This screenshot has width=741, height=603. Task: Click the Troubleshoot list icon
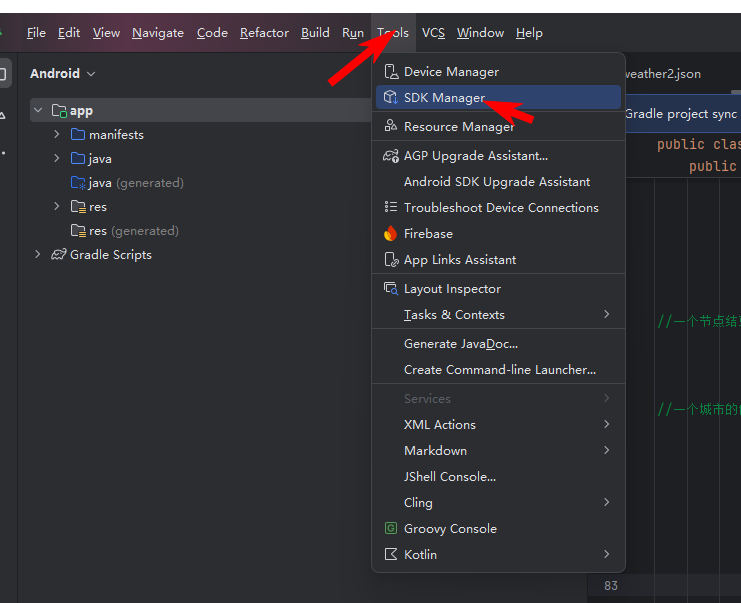(391, 207)
